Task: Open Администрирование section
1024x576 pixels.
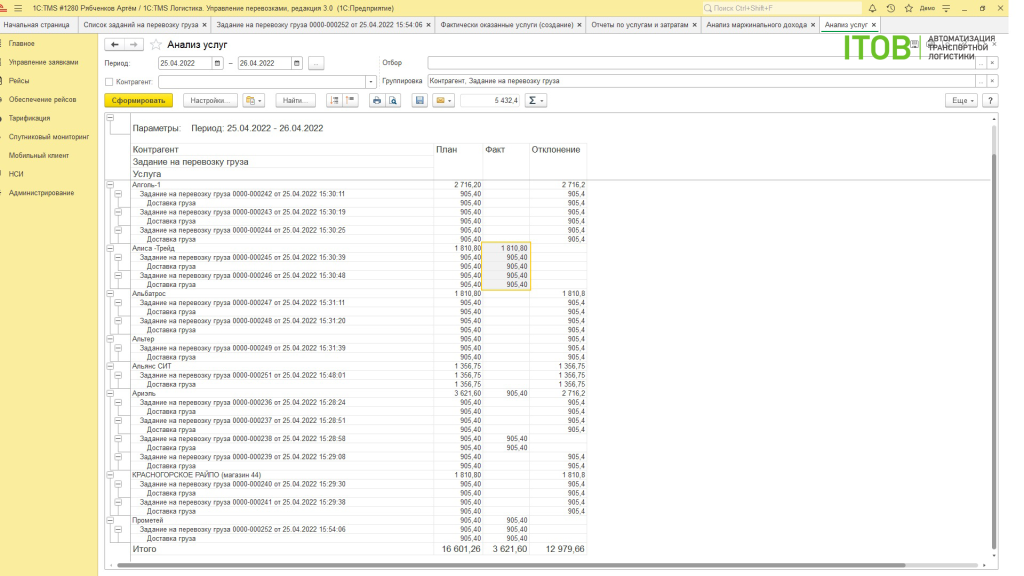Action: click(x=41, y=193)
